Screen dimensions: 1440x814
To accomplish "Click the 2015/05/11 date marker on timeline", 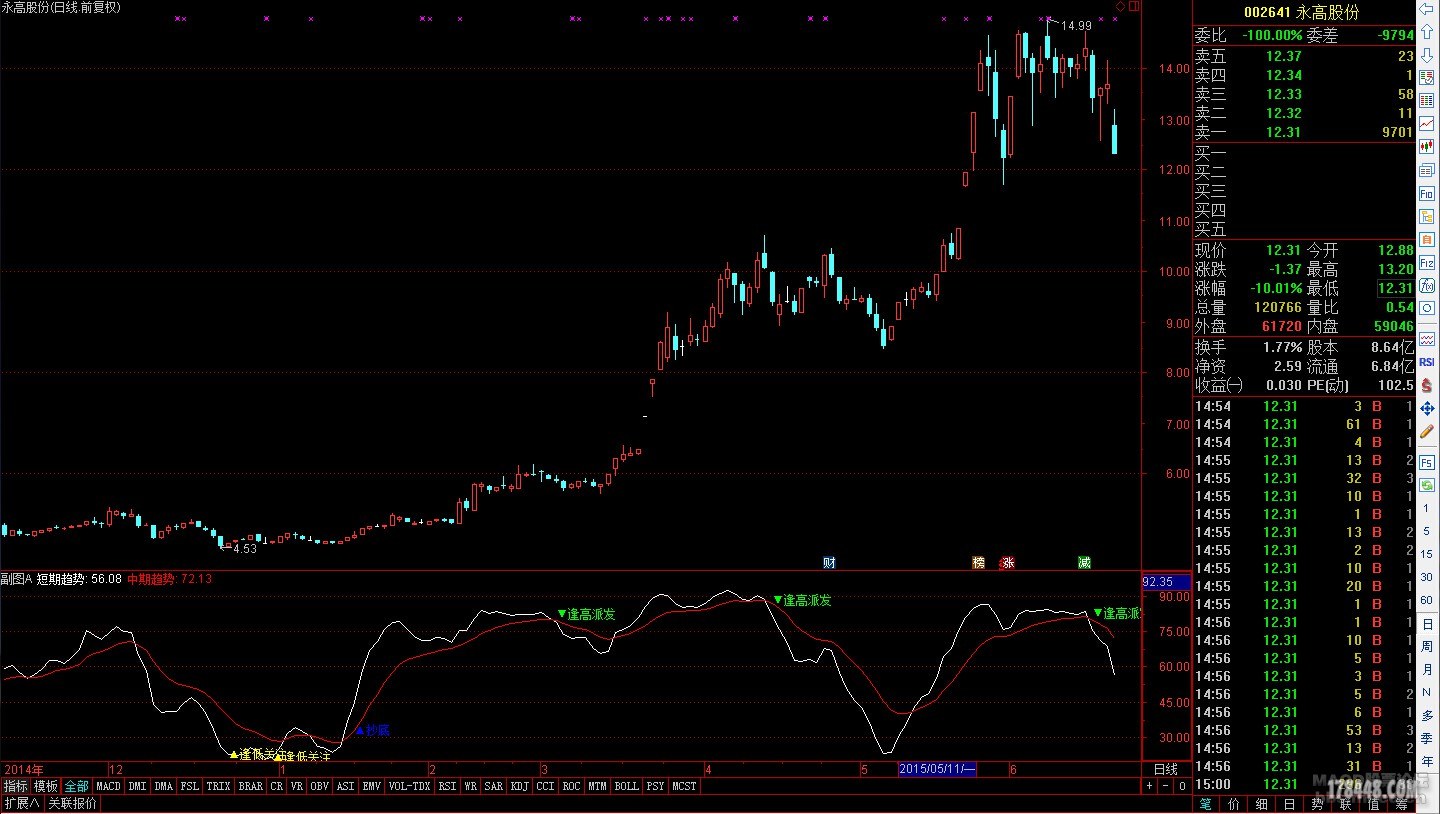I will 937,769.
